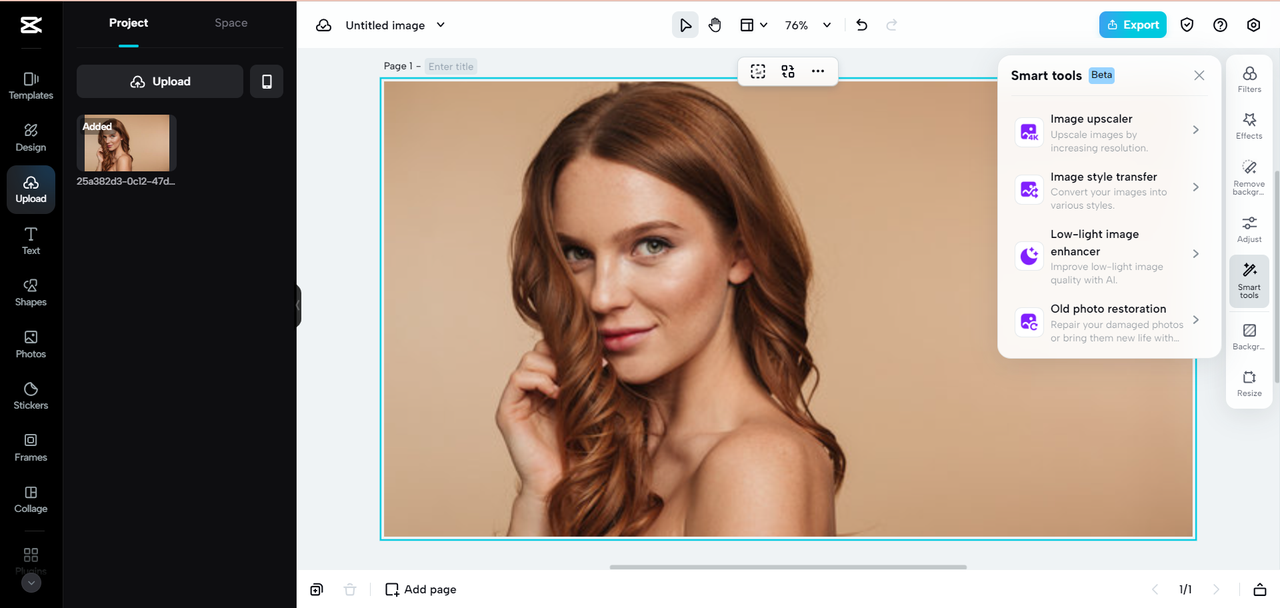Viewport: 1280px width, 608px height.
Task: Open the Background tool in right rail
Action: click(1249, 337)
